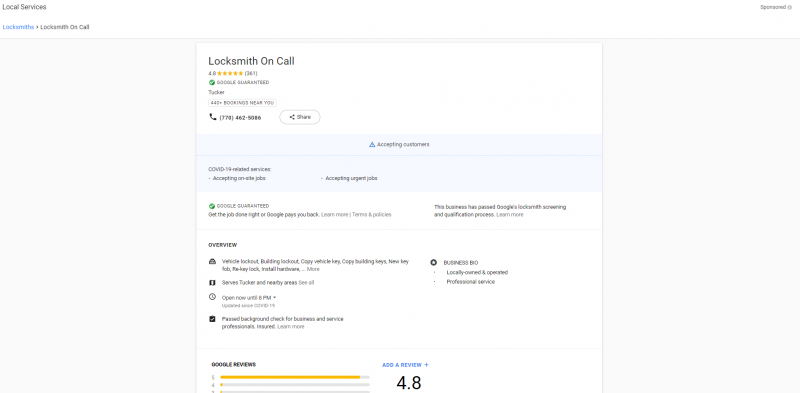Go back to Locksmiths breadcrumb

18,27
